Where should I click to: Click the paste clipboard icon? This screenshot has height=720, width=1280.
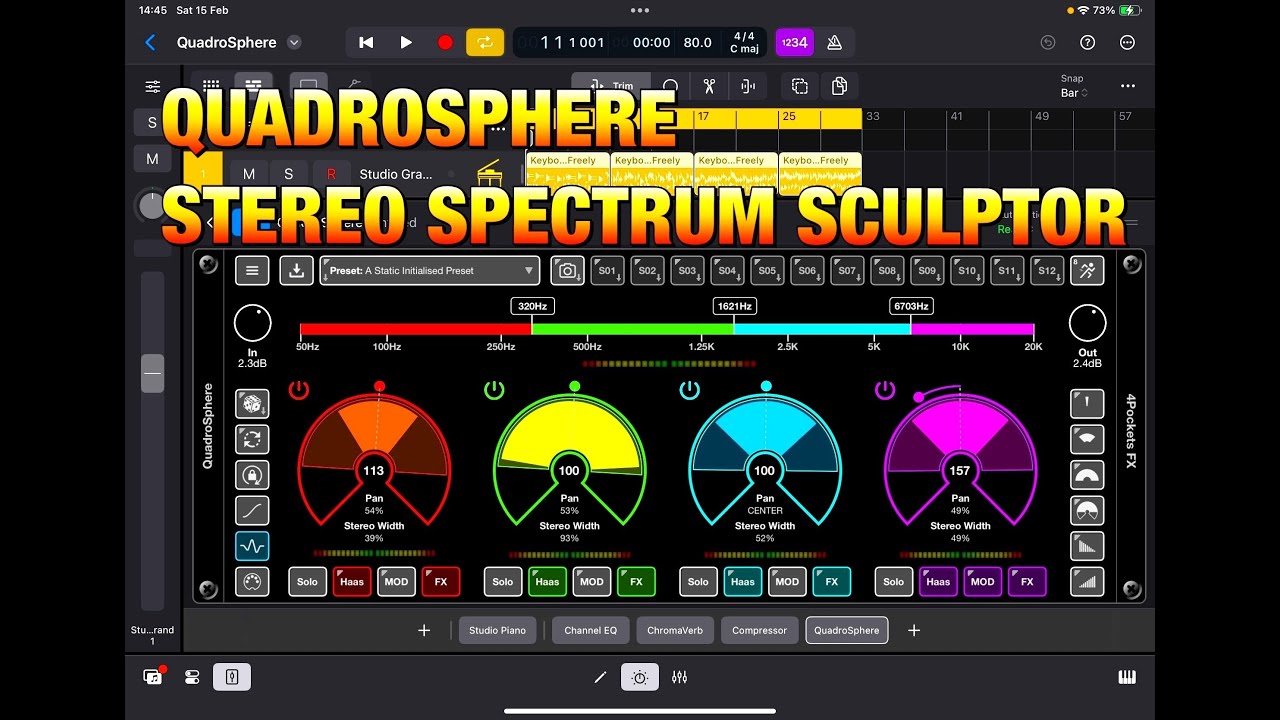coord(840,86)
